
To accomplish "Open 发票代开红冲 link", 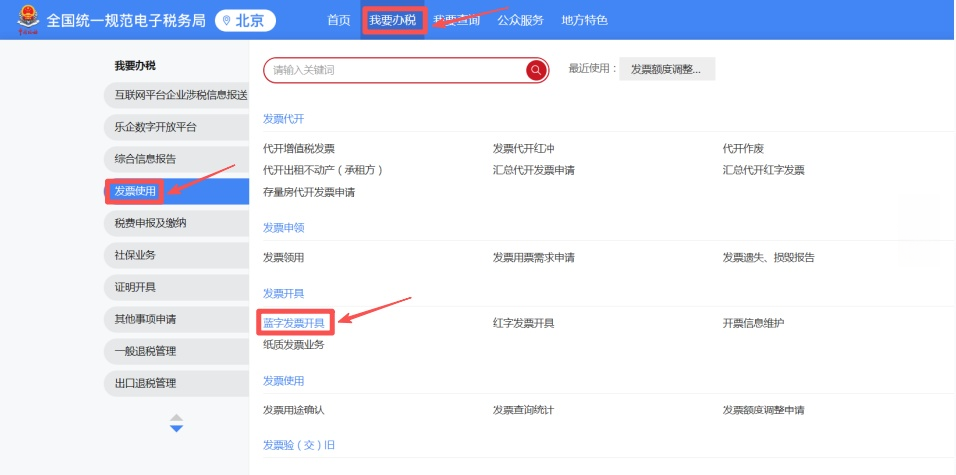I will tap(523, 148).
